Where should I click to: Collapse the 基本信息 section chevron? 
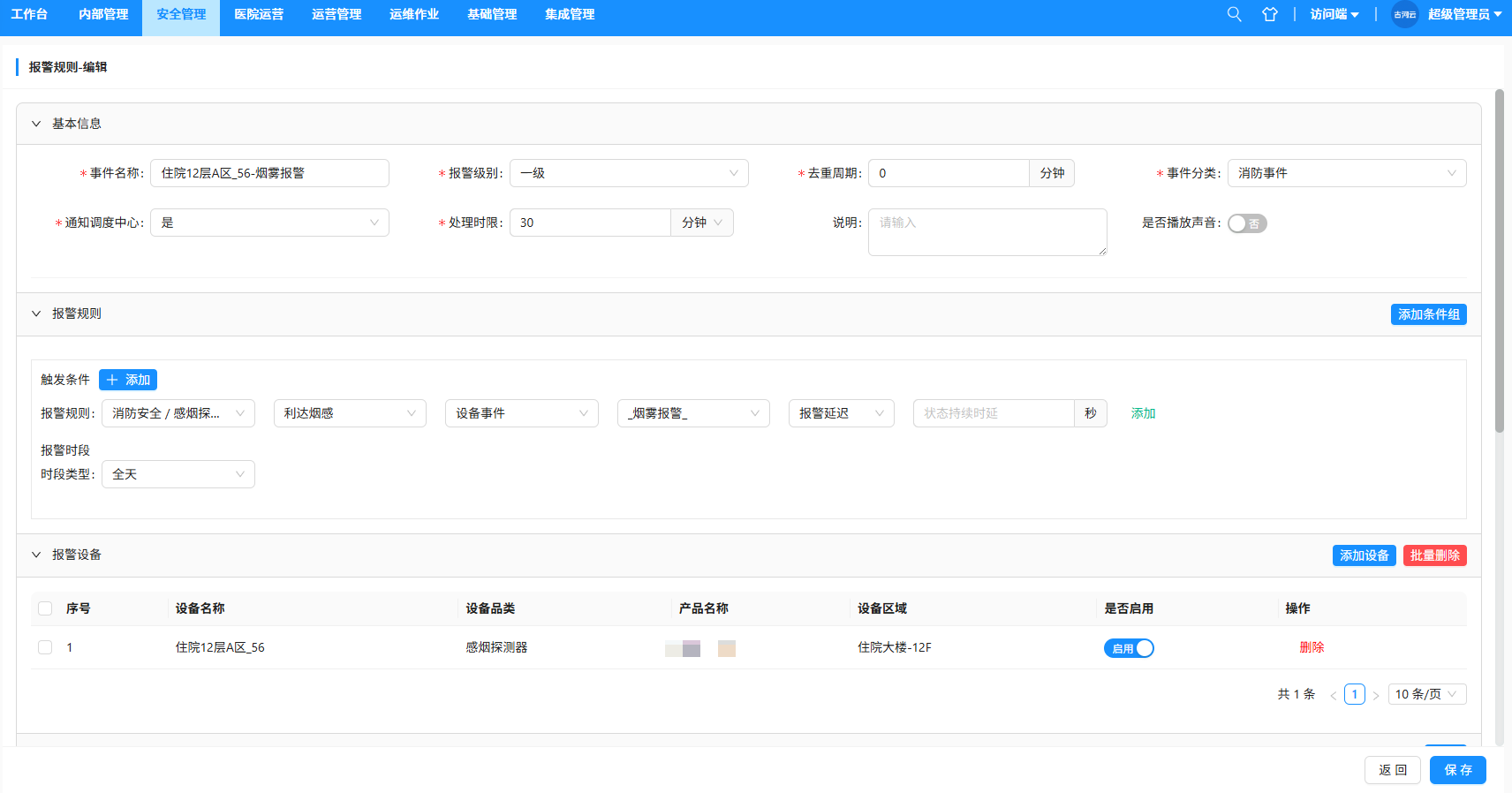[36, 124]
